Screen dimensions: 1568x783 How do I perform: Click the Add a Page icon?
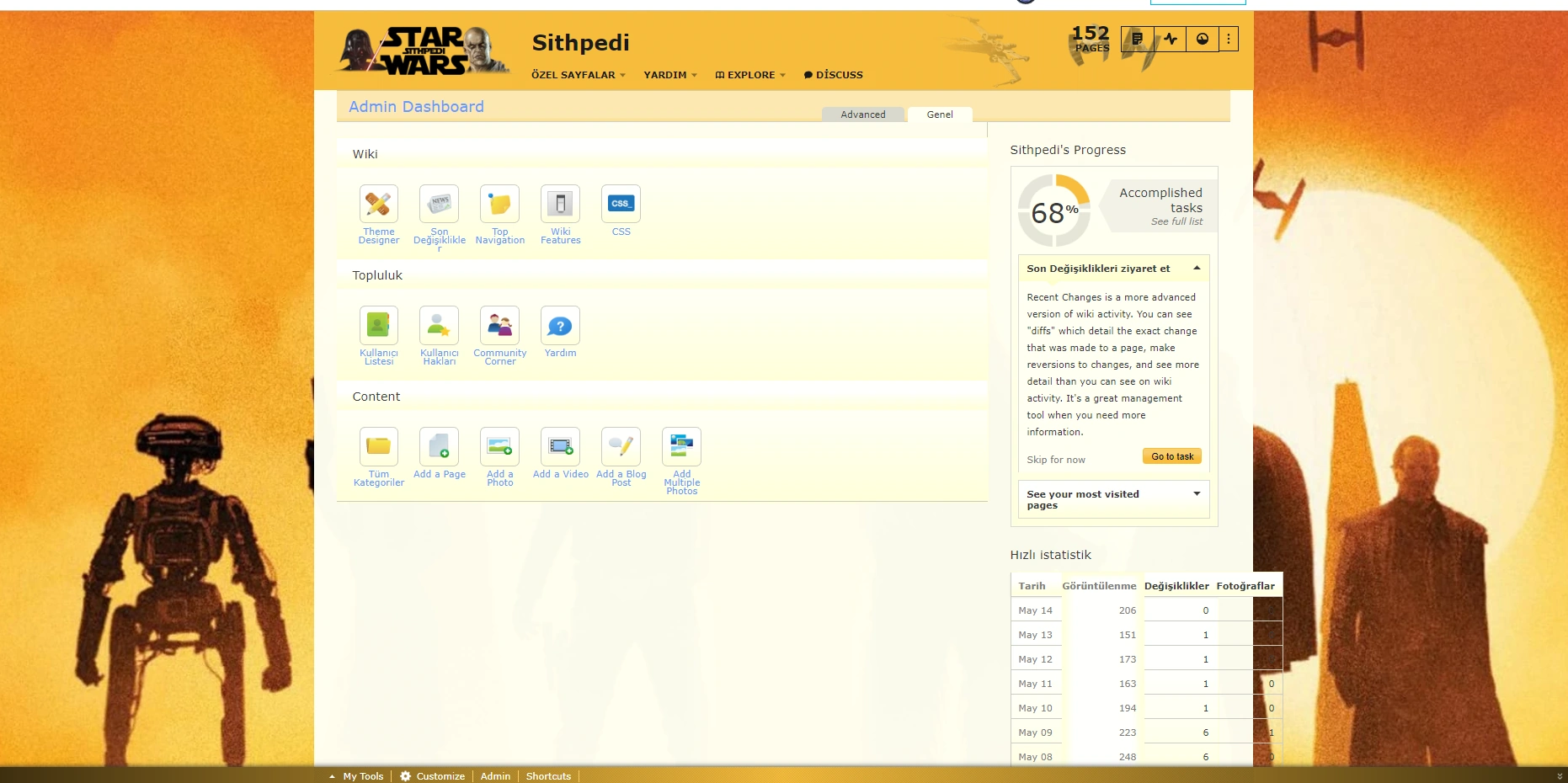pos(439,446)
